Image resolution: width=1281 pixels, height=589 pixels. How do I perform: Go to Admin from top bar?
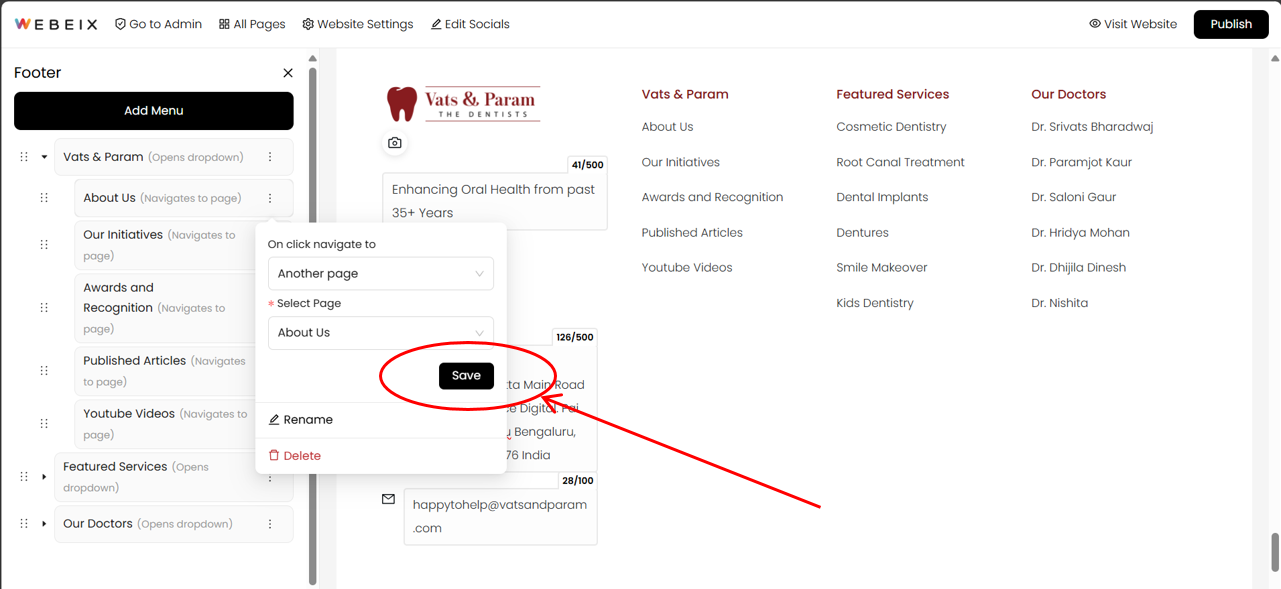pyautogui.click(x=158, y=24)
